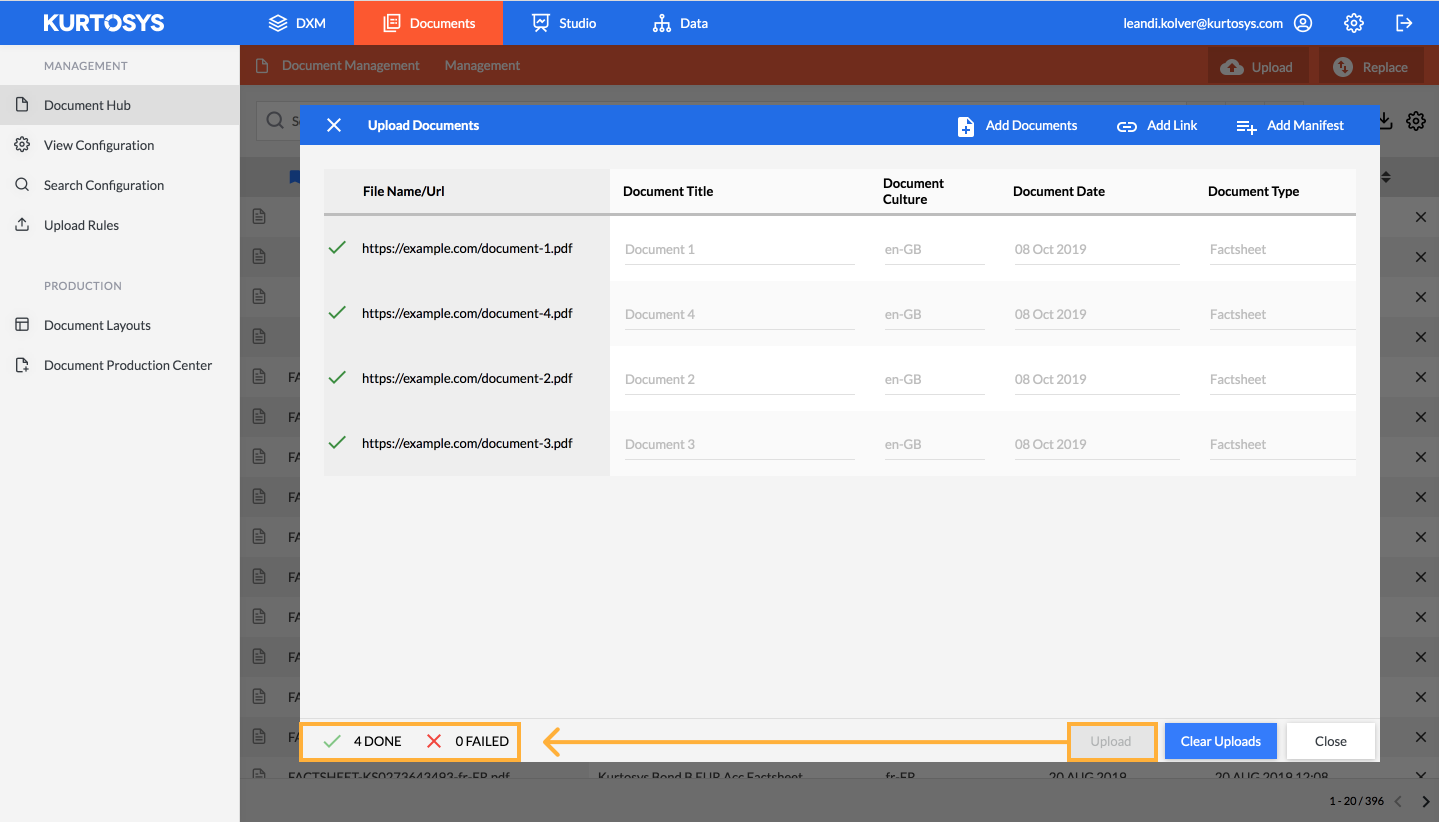
Task: Click the Clear Uploads button
Action: click(1221, 741)
